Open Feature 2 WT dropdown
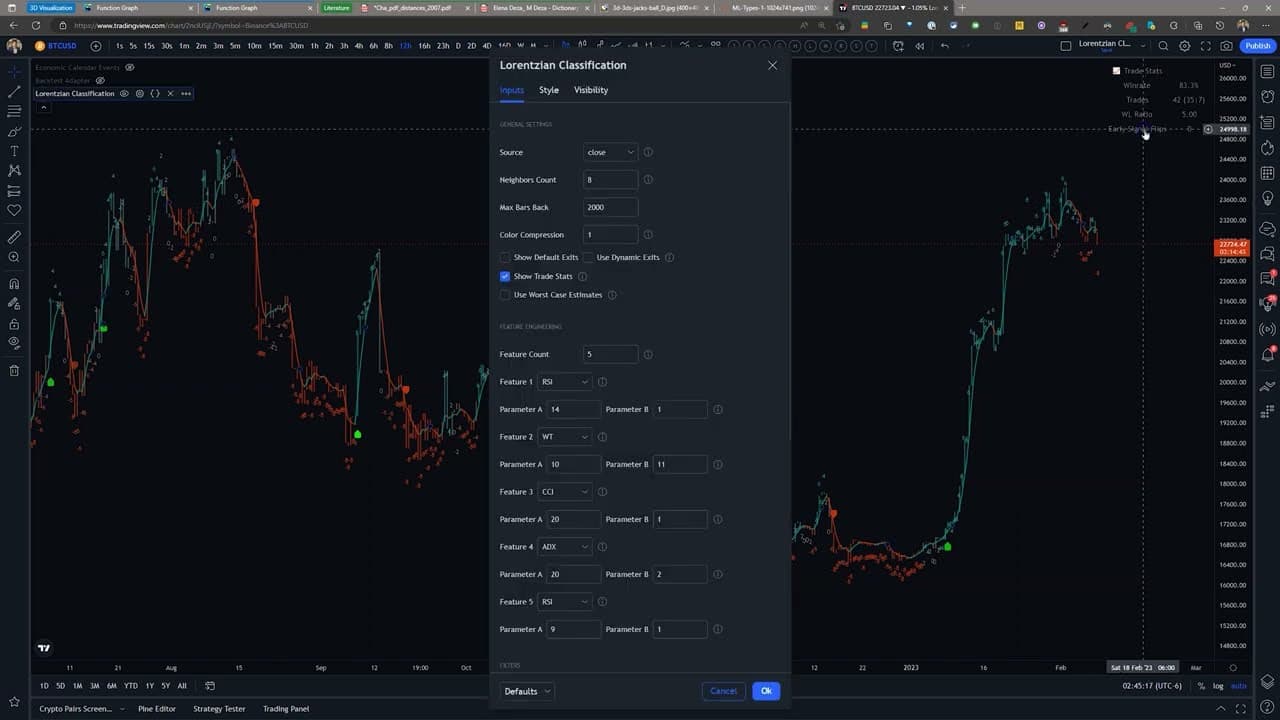 [x=565, y=437]
